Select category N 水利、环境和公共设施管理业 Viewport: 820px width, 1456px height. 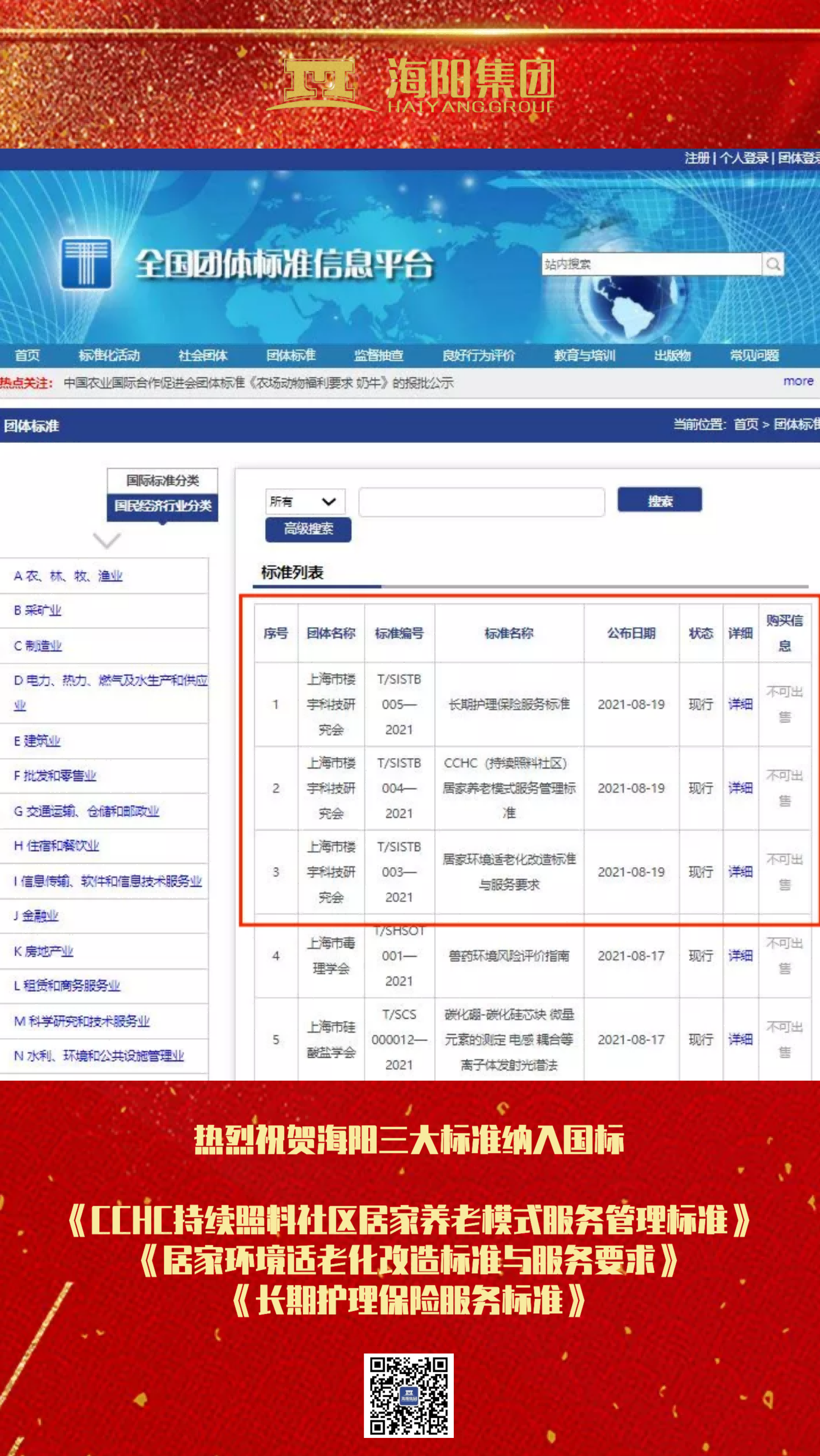pos(99,1055)
